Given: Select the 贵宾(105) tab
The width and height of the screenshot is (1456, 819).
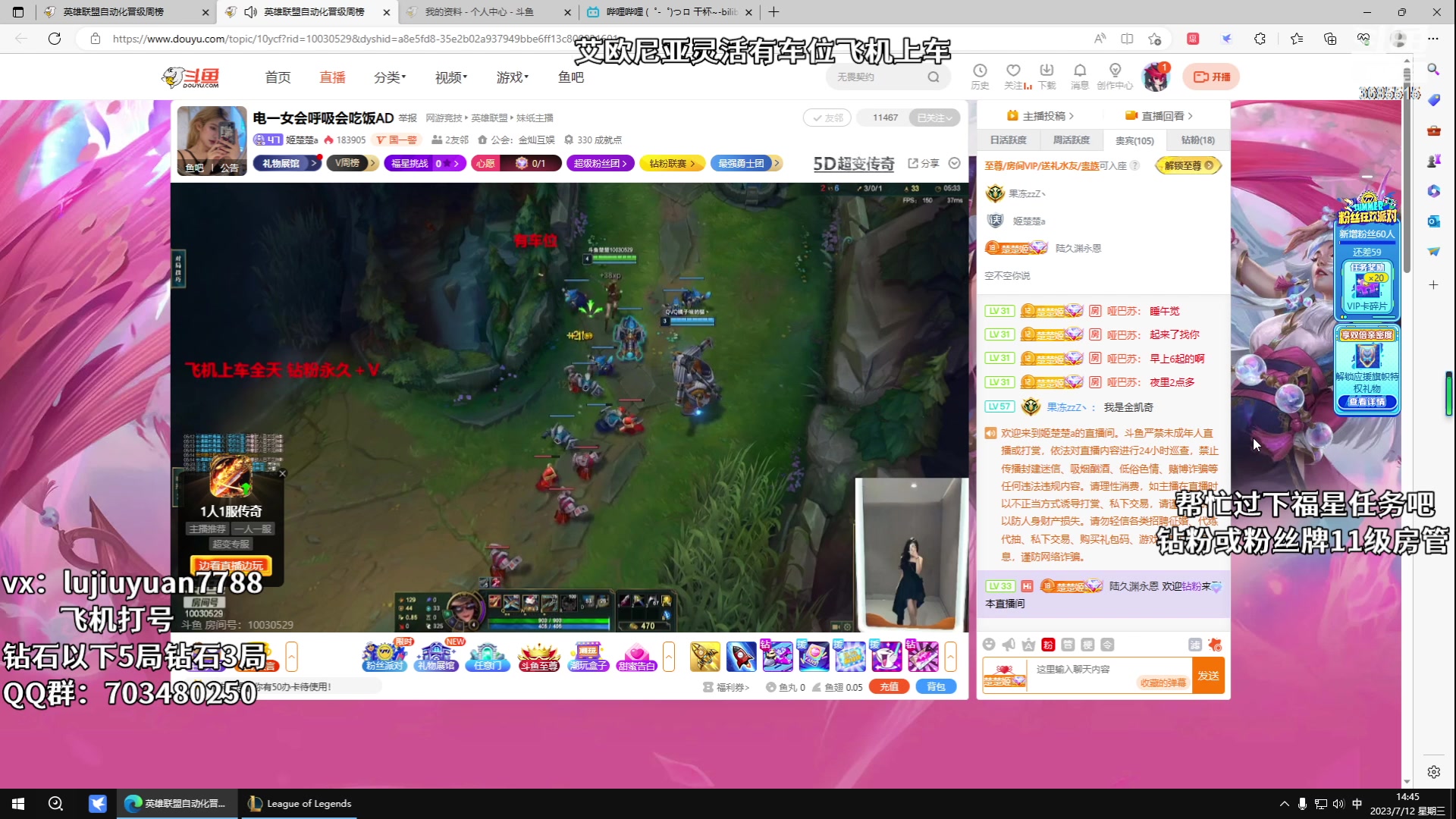Looking at the screenshot, I should 1134,140.
